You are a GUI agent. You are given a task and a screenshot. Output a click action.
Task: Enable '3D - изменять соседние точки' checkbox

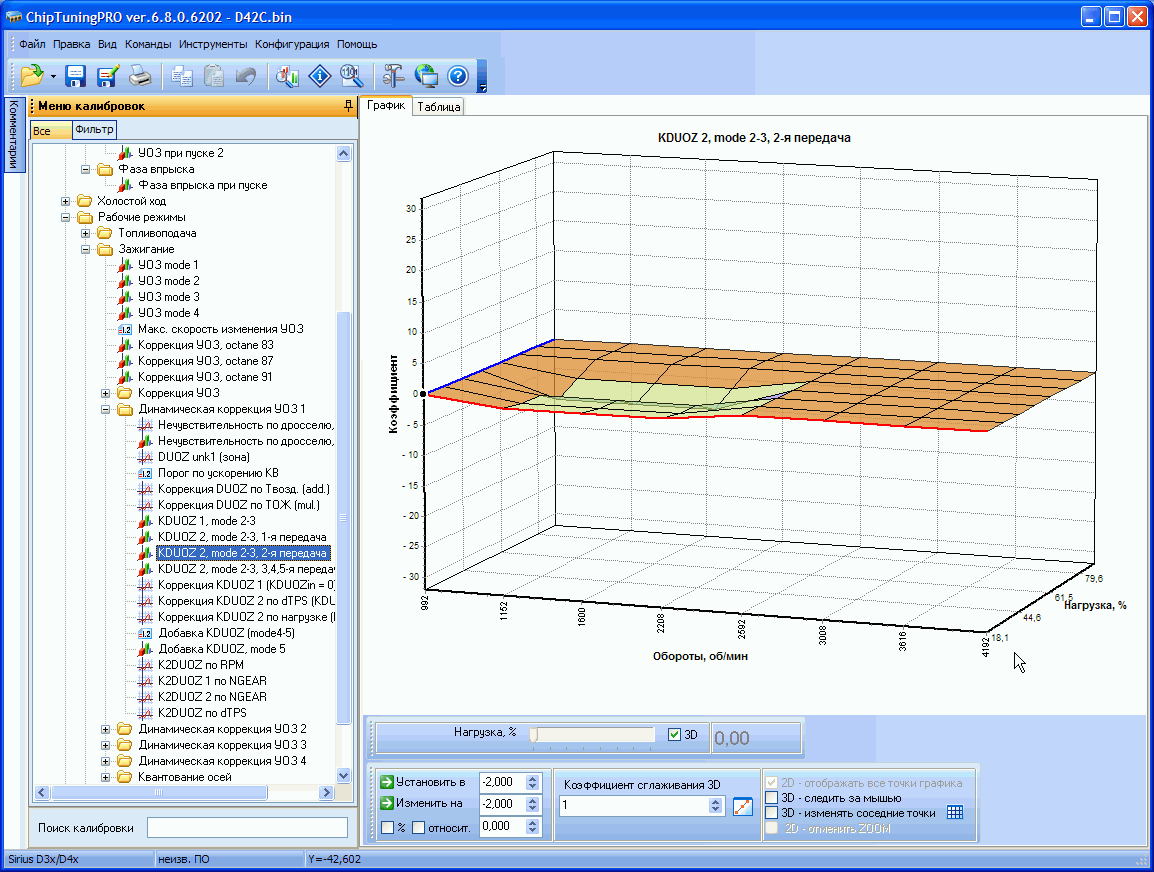tap(771, 813)
